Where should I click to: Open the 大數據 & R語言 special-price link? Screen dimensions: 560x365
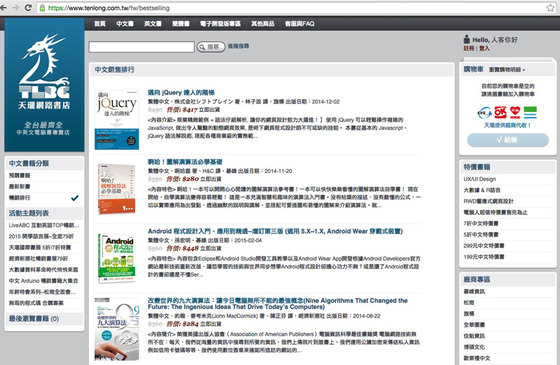tap(482, 190)
